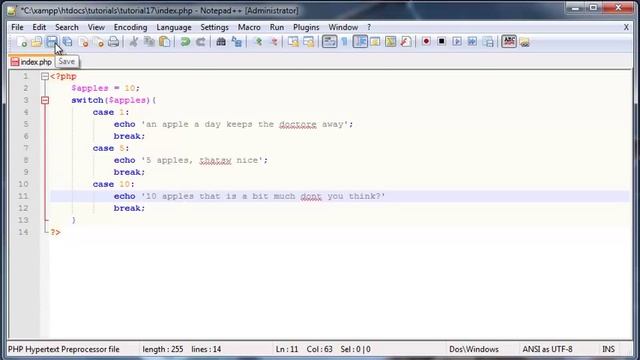
Task: Click the Zoom In icon
Action: (258, 42)
